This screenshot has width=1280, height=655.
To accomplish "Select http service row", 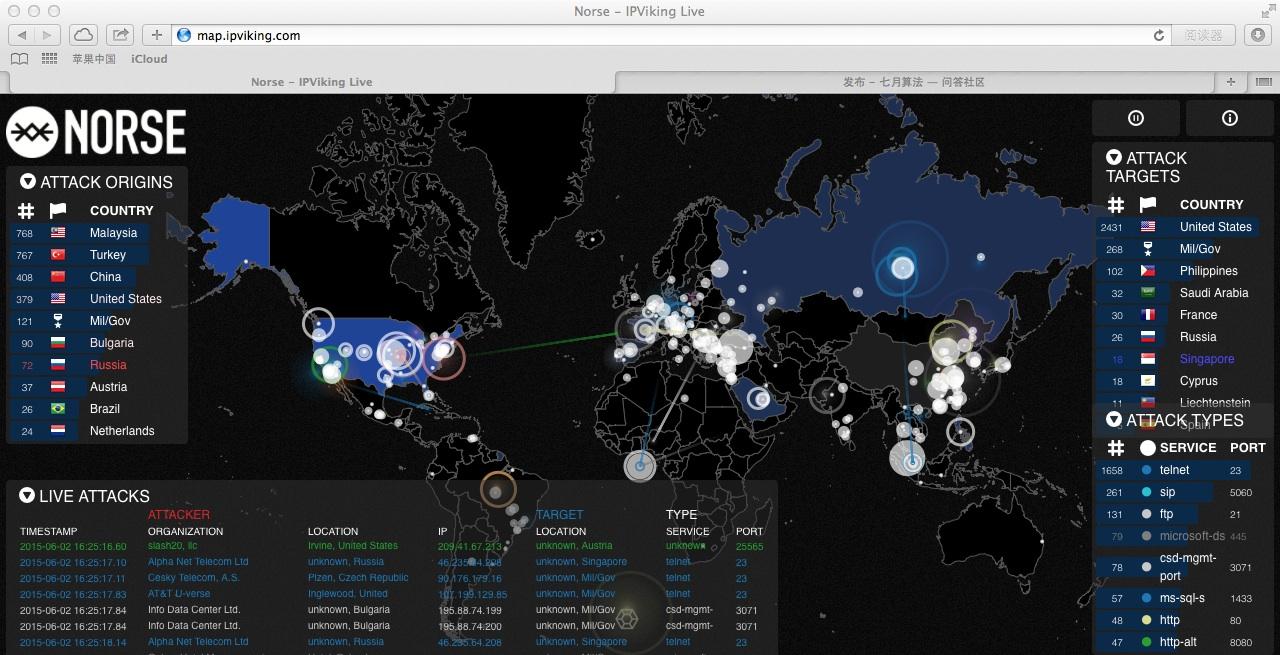I will [x=1185, y=620].
